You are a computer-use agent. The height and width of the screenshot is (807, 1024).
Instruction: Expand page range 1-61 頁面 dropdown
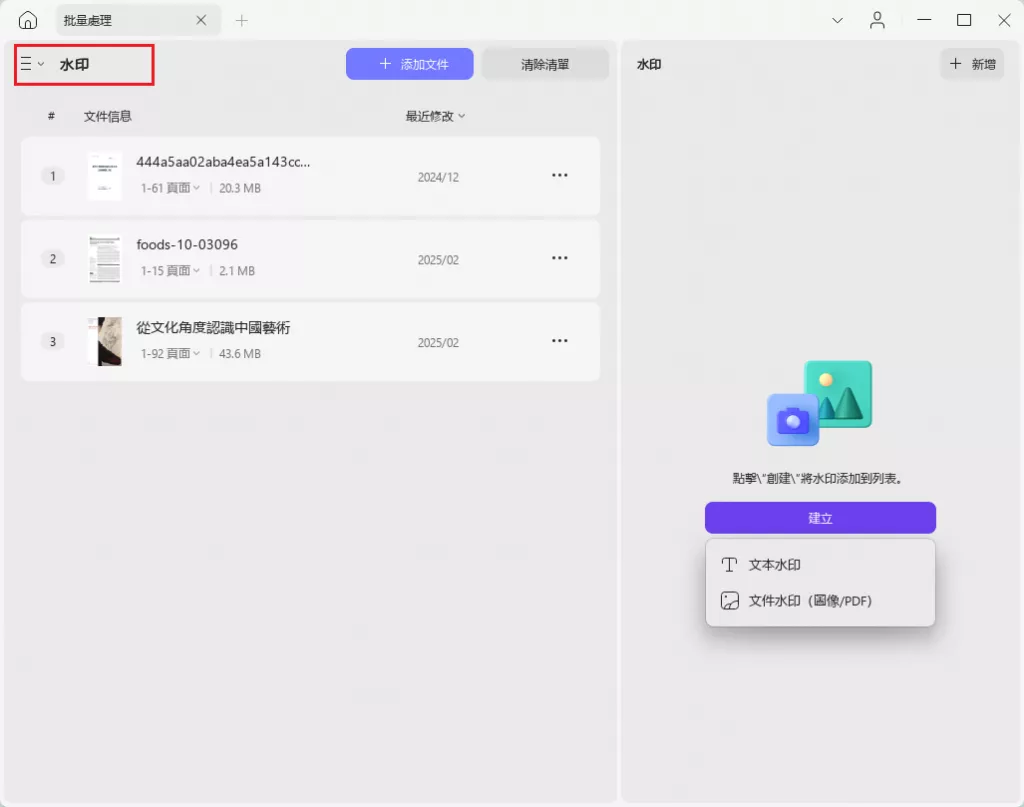(170, 188)
